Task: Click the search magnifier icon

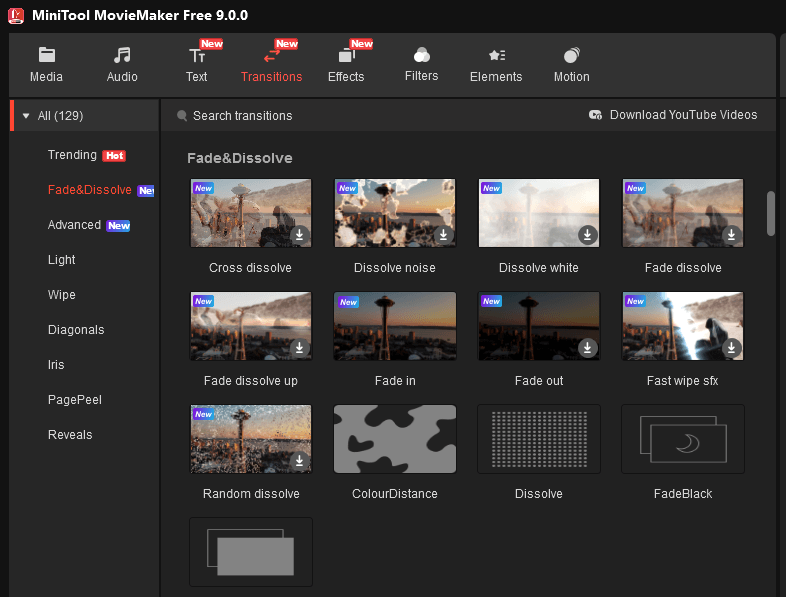Action: click(182, 116)
